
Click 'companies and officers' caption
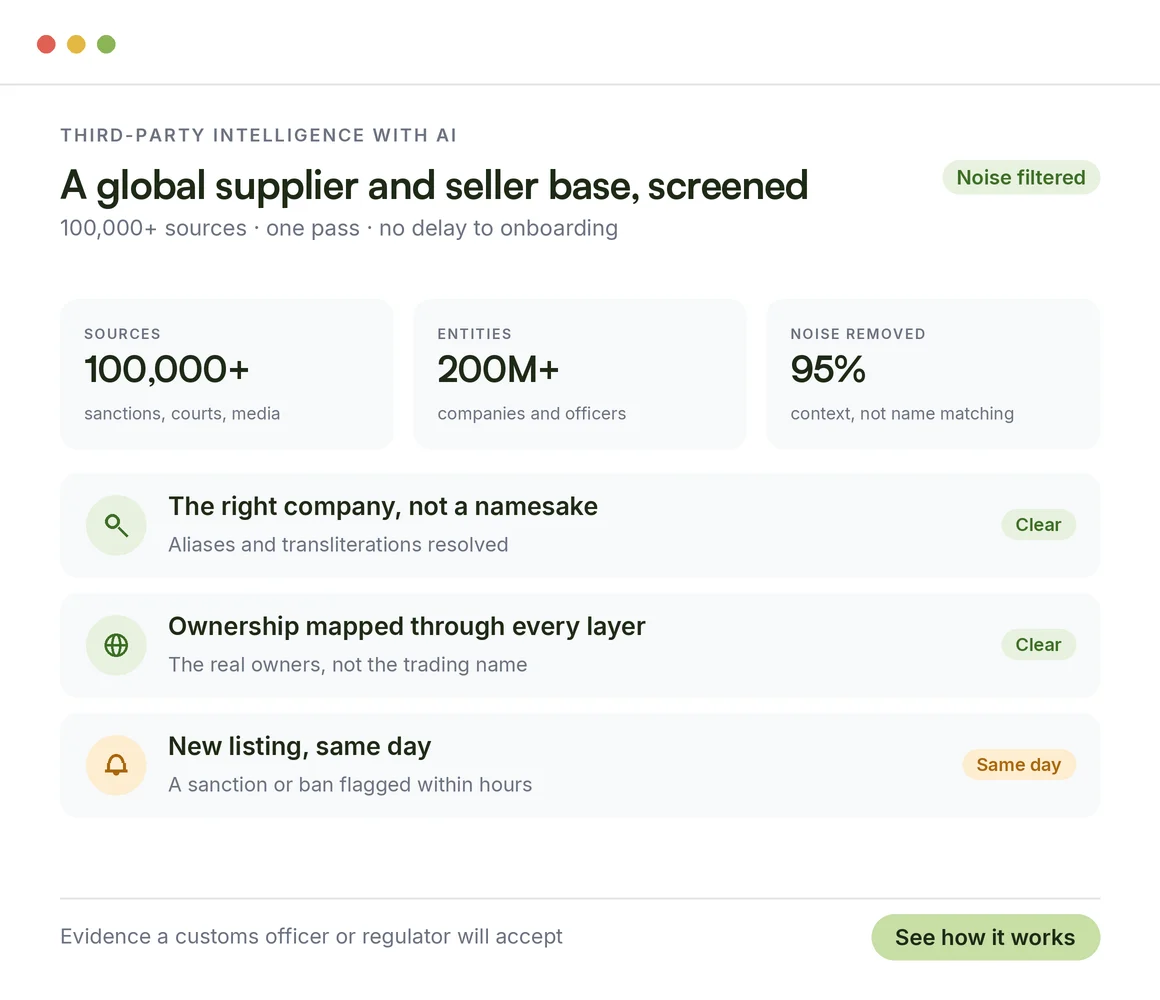pyautogui.click(x=532, y=413)
